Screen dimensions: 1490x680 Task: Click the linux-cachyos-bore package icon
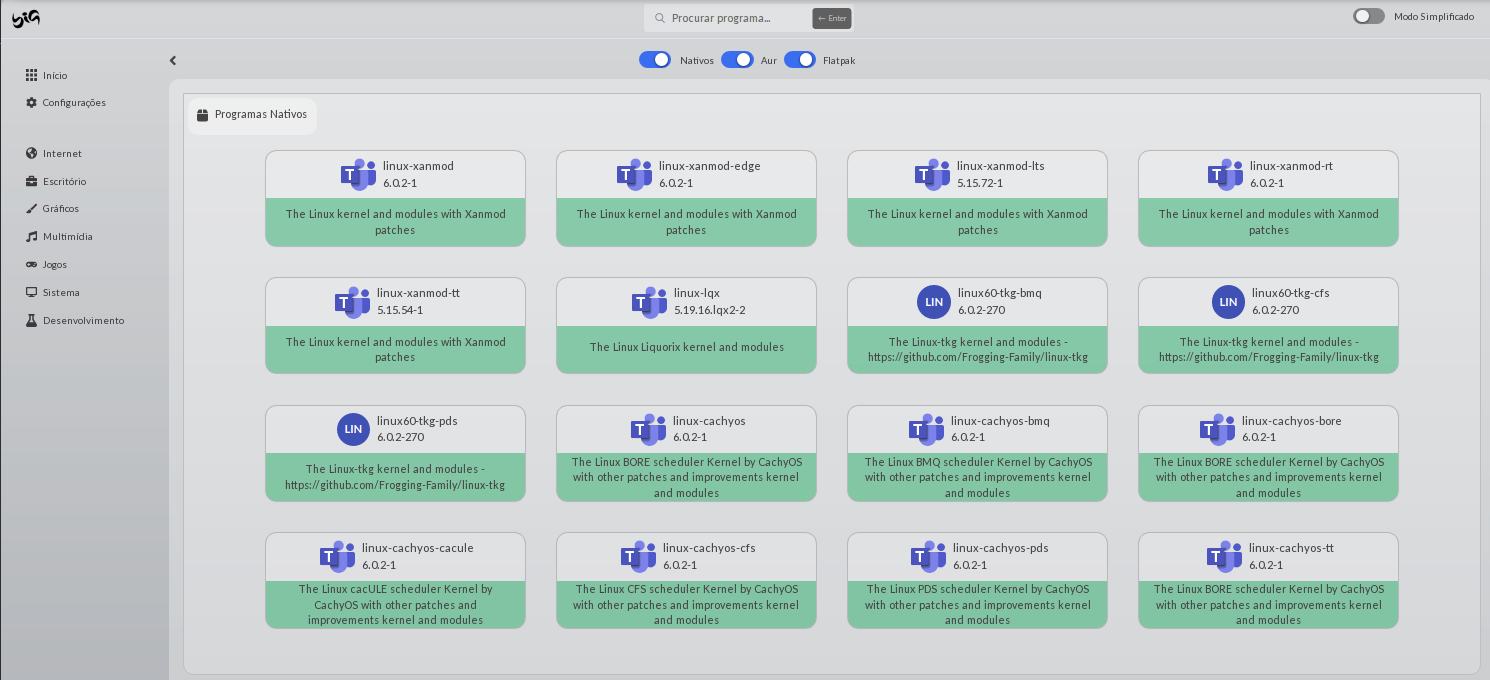click(1217, 429)
